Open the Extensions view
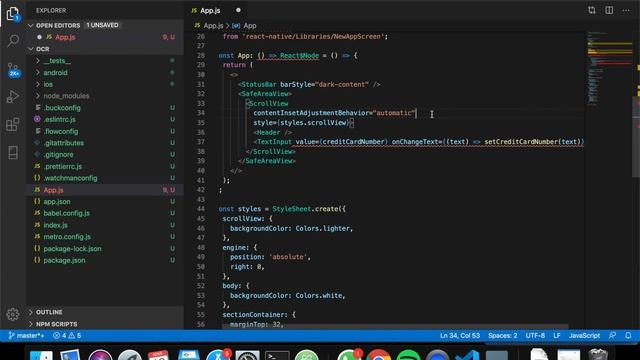The height and width of the screenshot is (360, 640). pos(13,124)
